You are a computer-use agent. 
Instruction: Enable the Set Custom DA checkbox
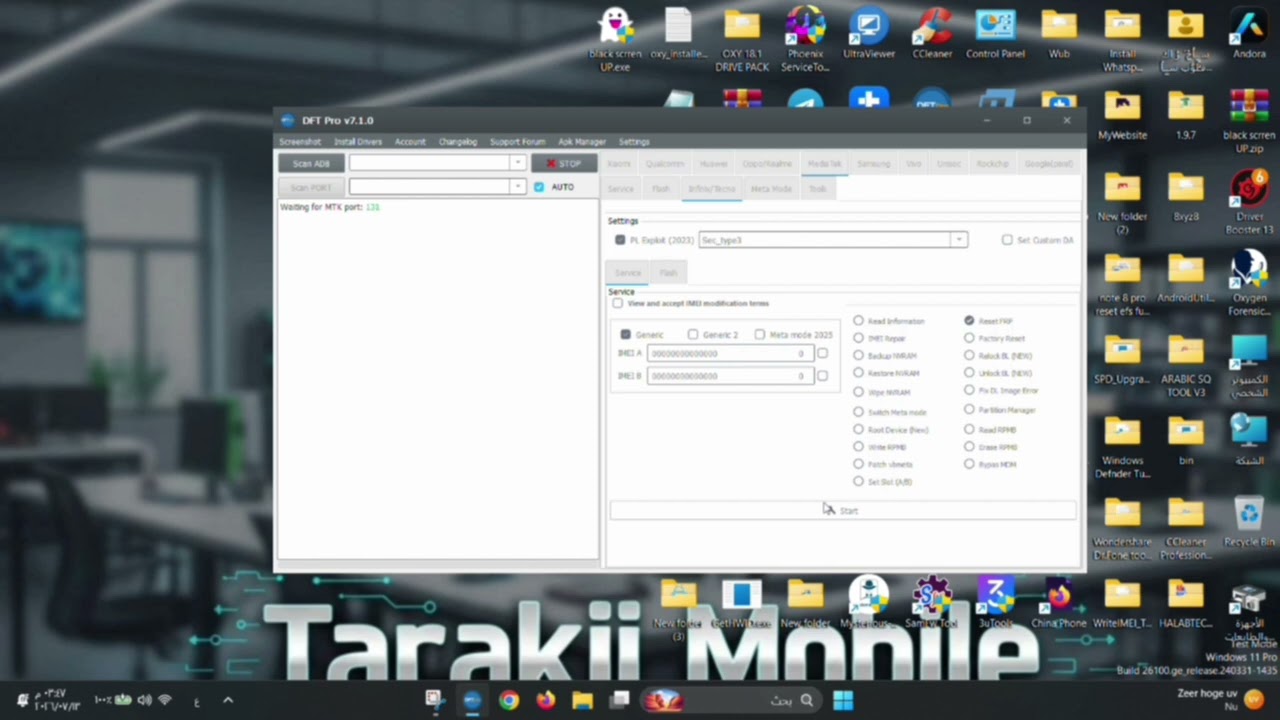pos(1007,240)
